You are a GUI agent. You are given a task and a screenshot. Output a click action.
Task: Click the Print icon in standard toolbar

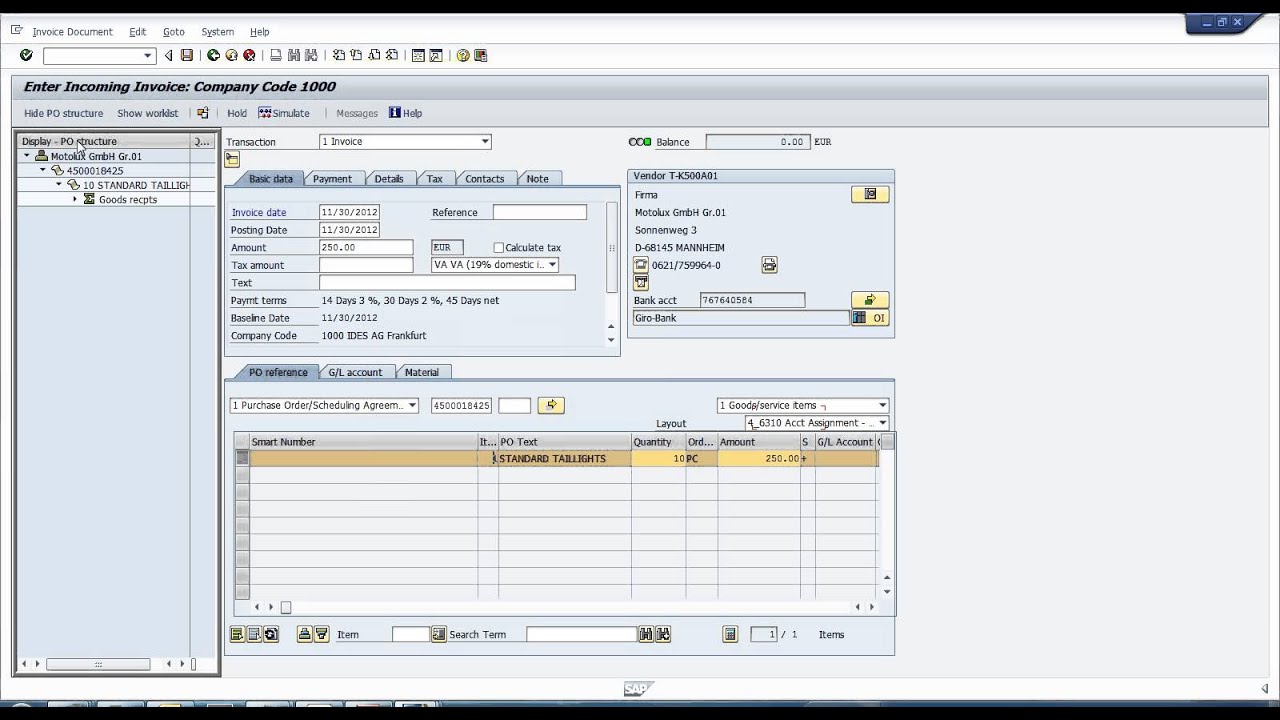click(276, 56)
